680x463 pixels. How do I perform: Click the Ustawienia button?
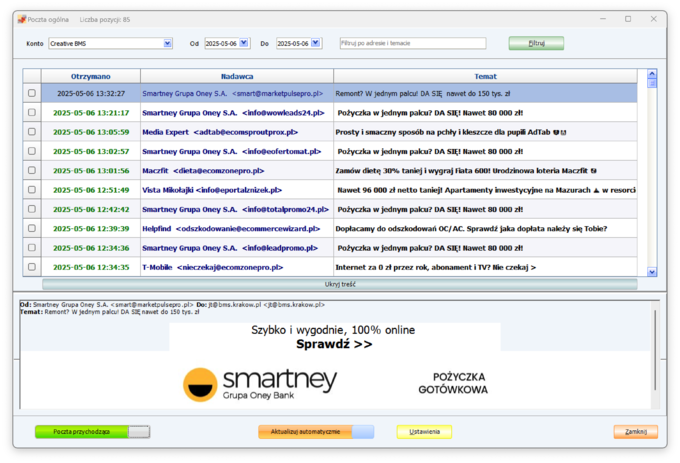424,432
